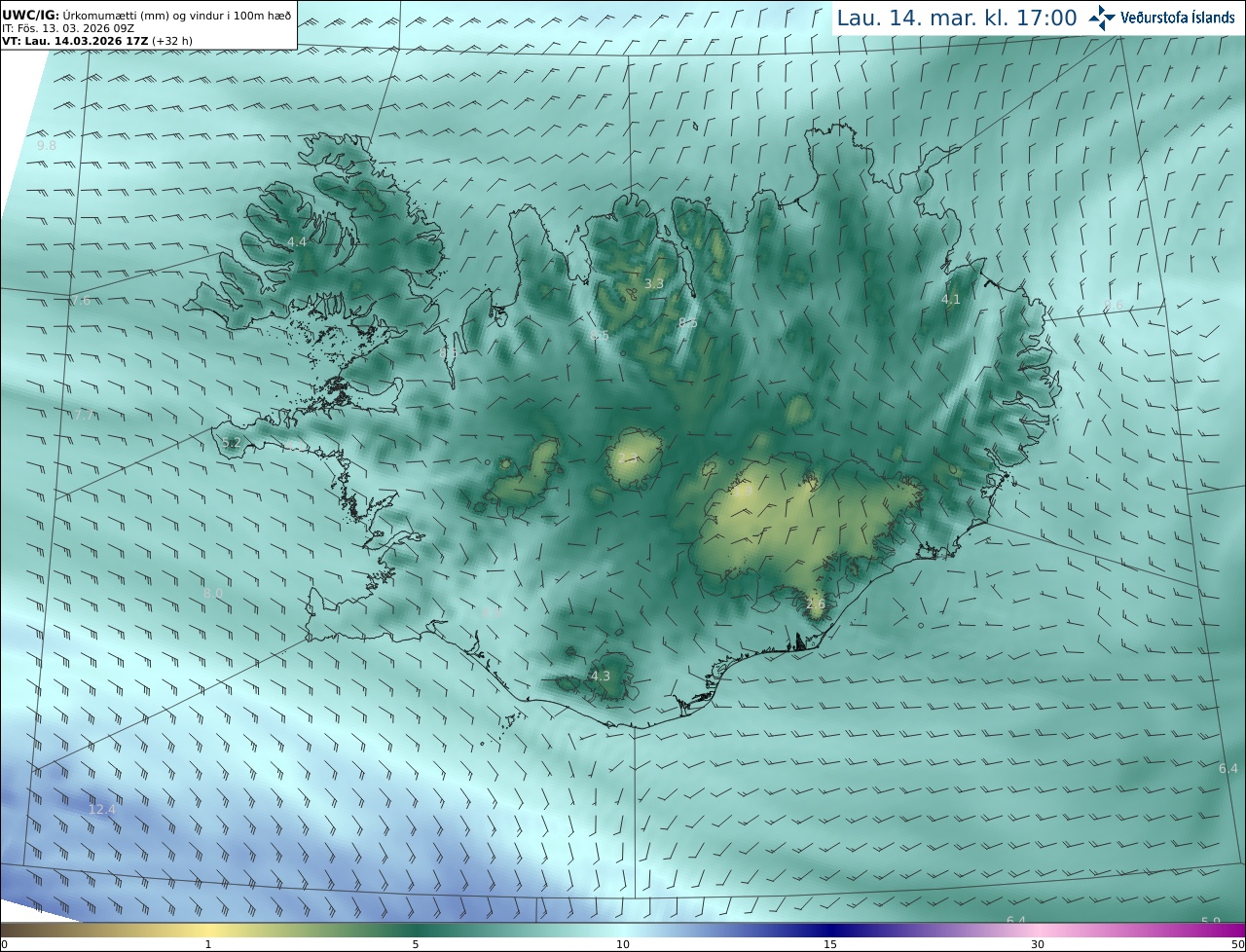Click the 1 label on the colorbar
Image resolution: width=1246 pixels, height=952 pixels.
pyautogui.click(x=207, y=944)
